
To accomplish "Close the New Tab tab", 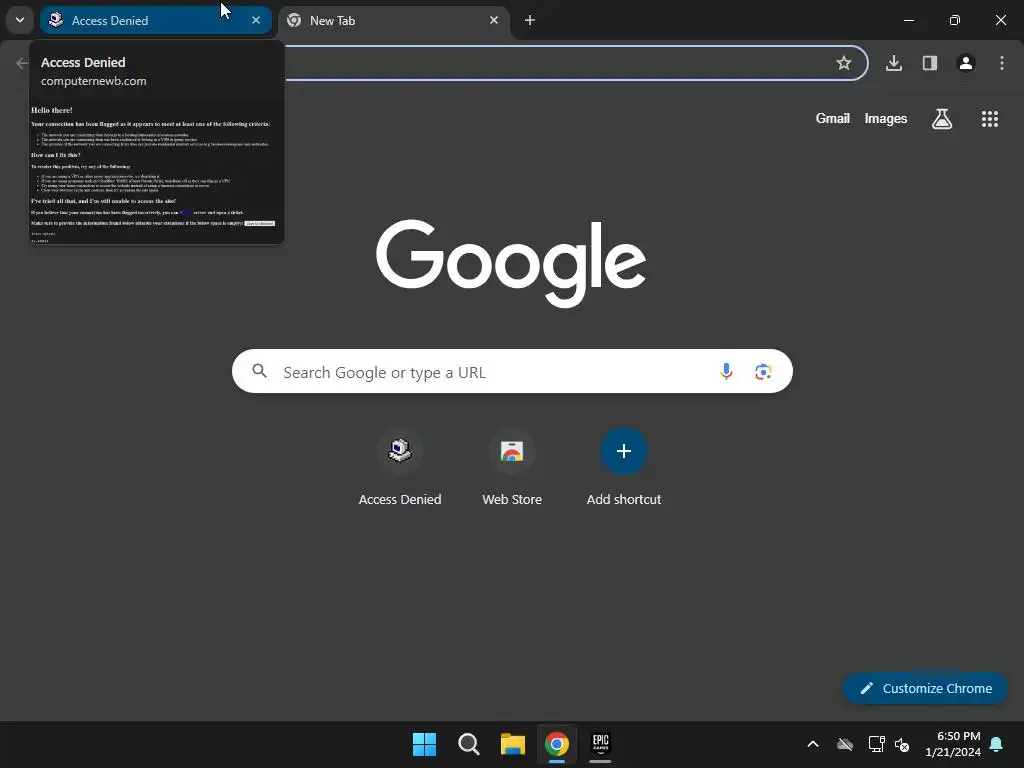I will point(494,20).
